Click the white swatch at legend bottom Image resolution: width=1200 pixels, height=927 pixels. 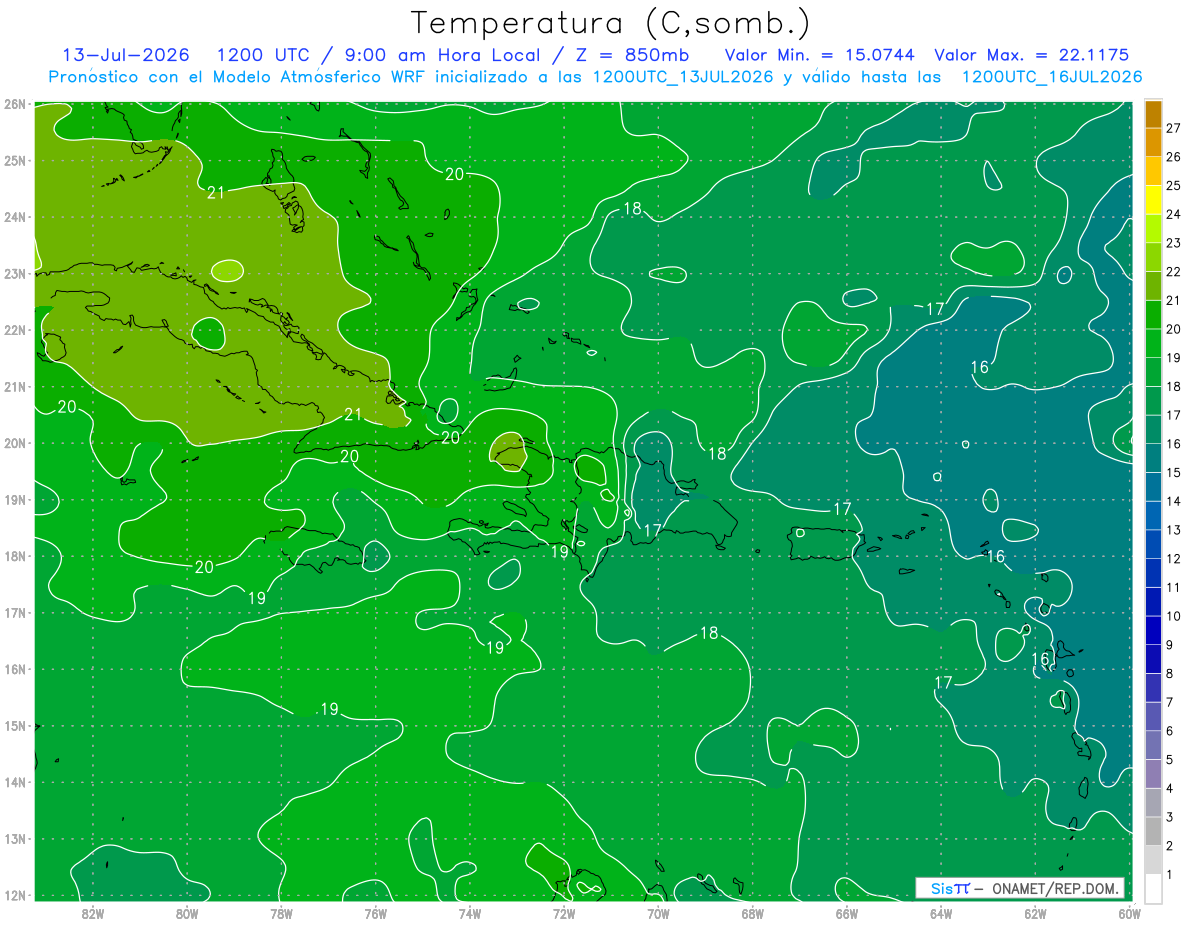click(1153, 887)
